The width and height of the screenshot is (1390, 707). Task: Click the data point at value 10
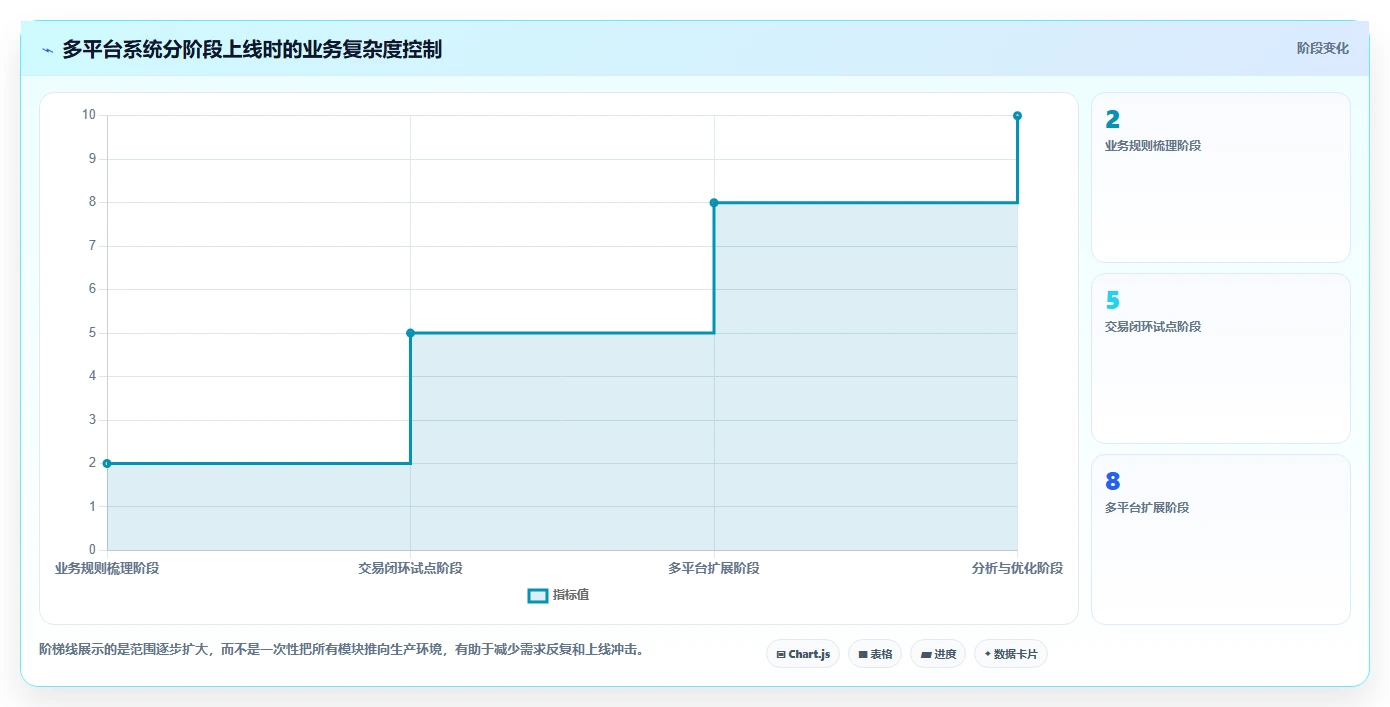(1017, 115)
